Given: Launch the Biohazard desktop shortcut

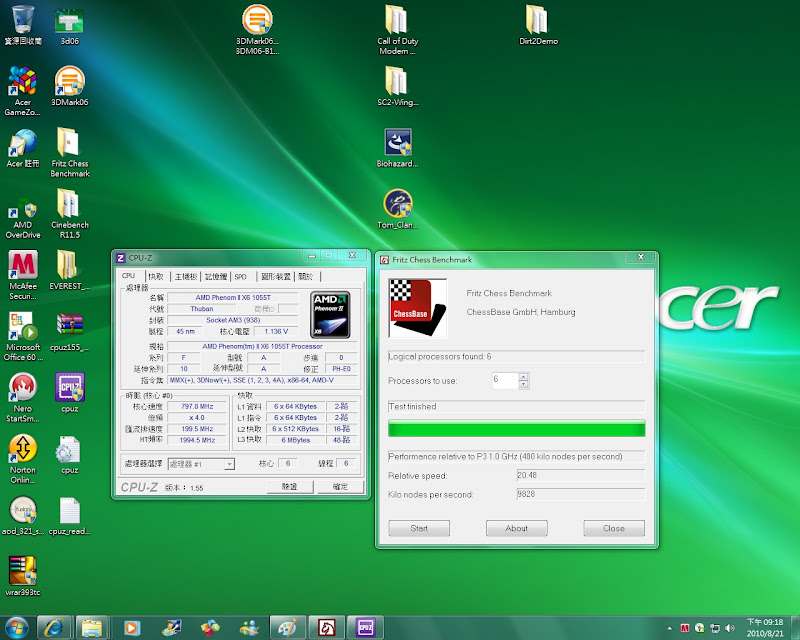Looking at the screenshot, I should tap(397, 147).
